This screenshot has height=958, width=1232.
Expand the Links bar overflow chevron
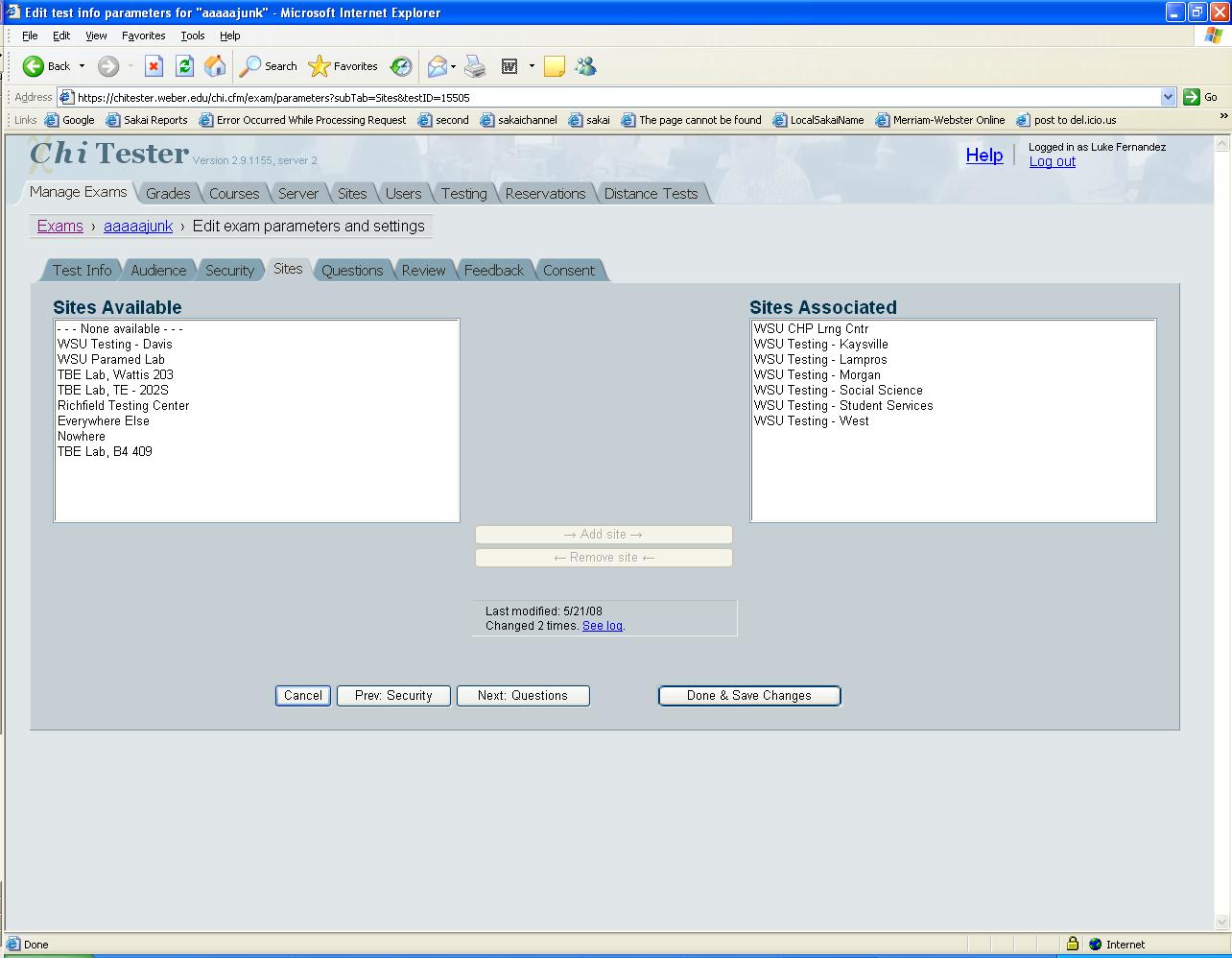(x=1223, y=116)
